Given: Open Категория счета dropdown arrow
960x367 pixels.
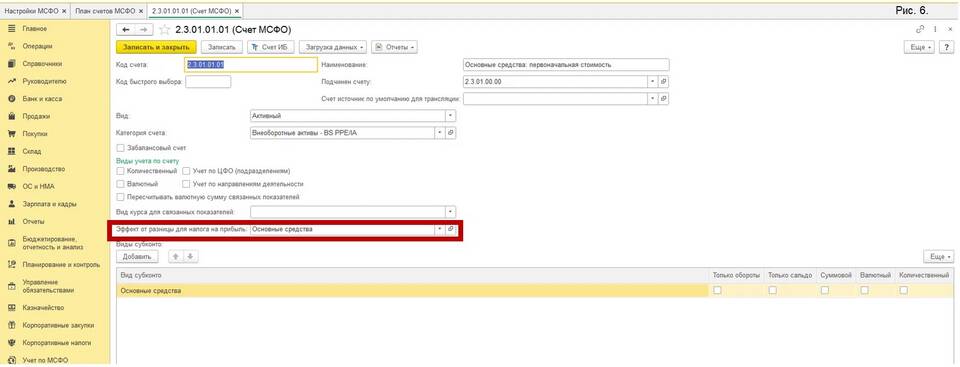Looking at the screenshot, I should point(440,132).
